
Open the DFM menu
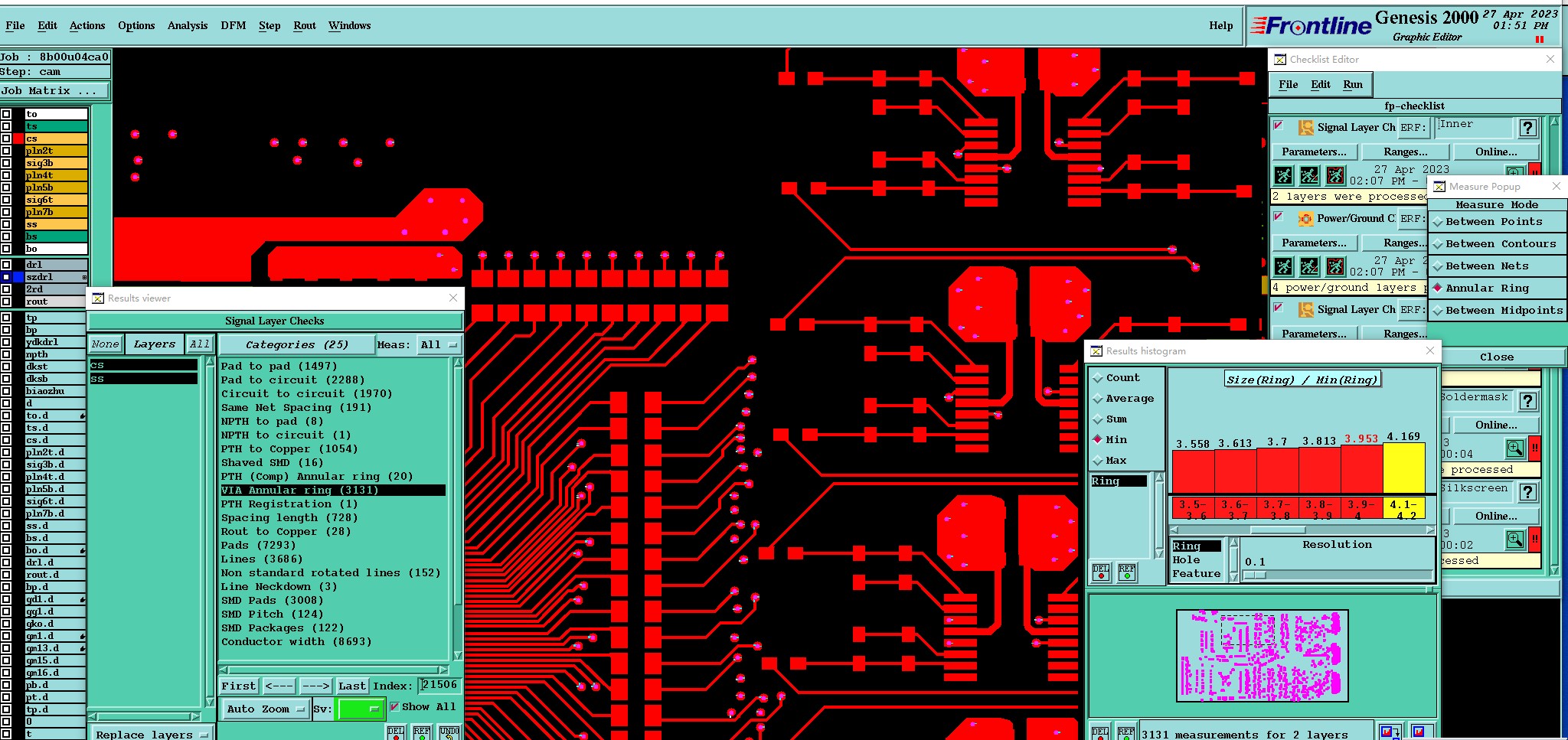pyautogui.click(x=234, y=25)
